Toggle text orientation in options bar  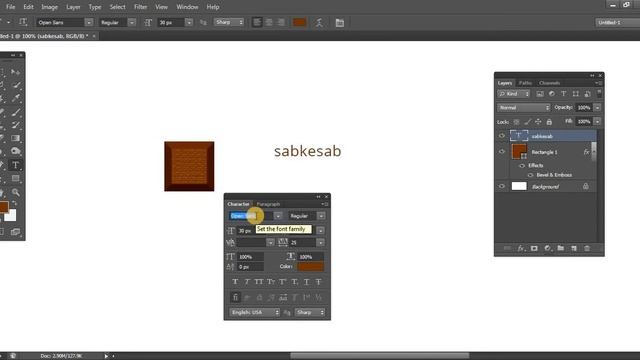click(23, 22)
